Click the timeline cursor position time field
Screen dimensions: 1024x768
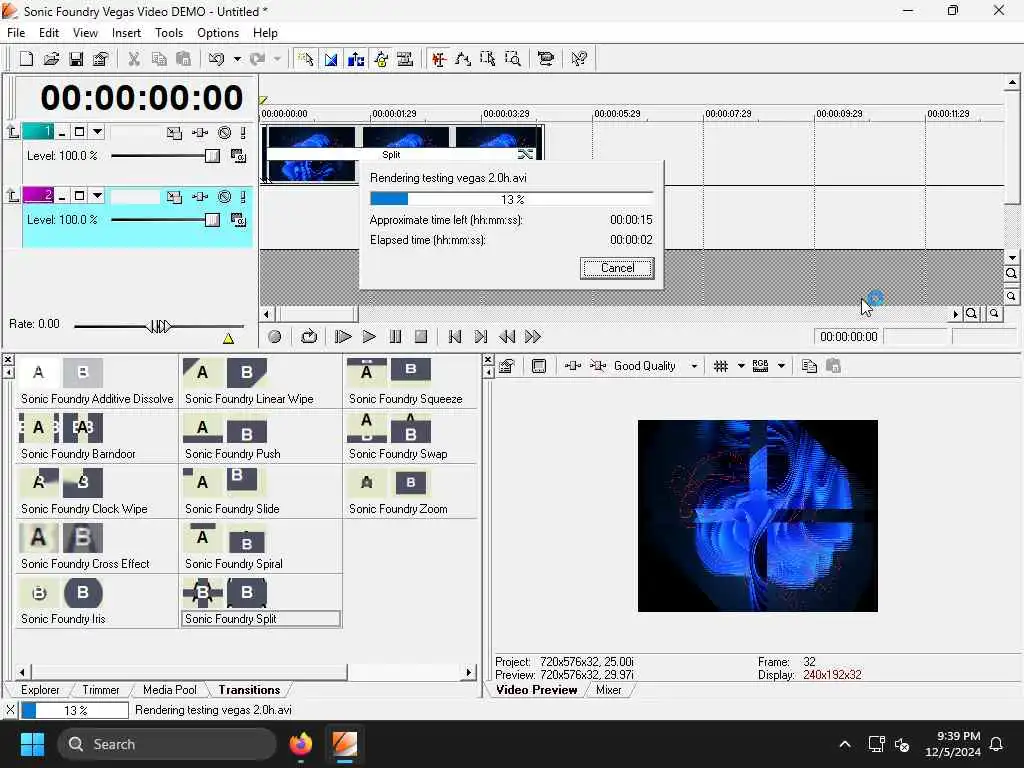coord(848,337)
